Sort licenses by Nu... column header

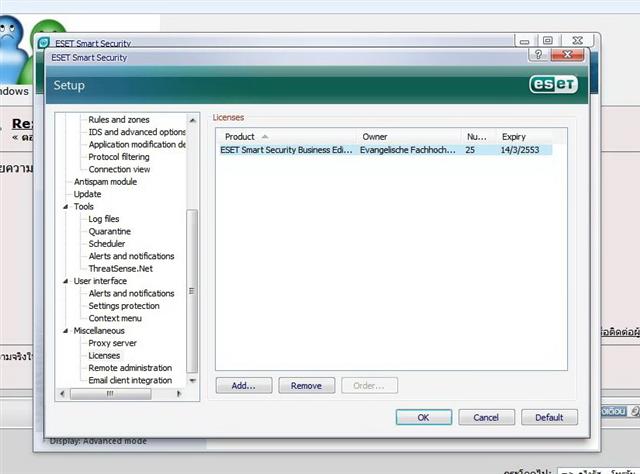pyautogui.click(x=479, y=137)
